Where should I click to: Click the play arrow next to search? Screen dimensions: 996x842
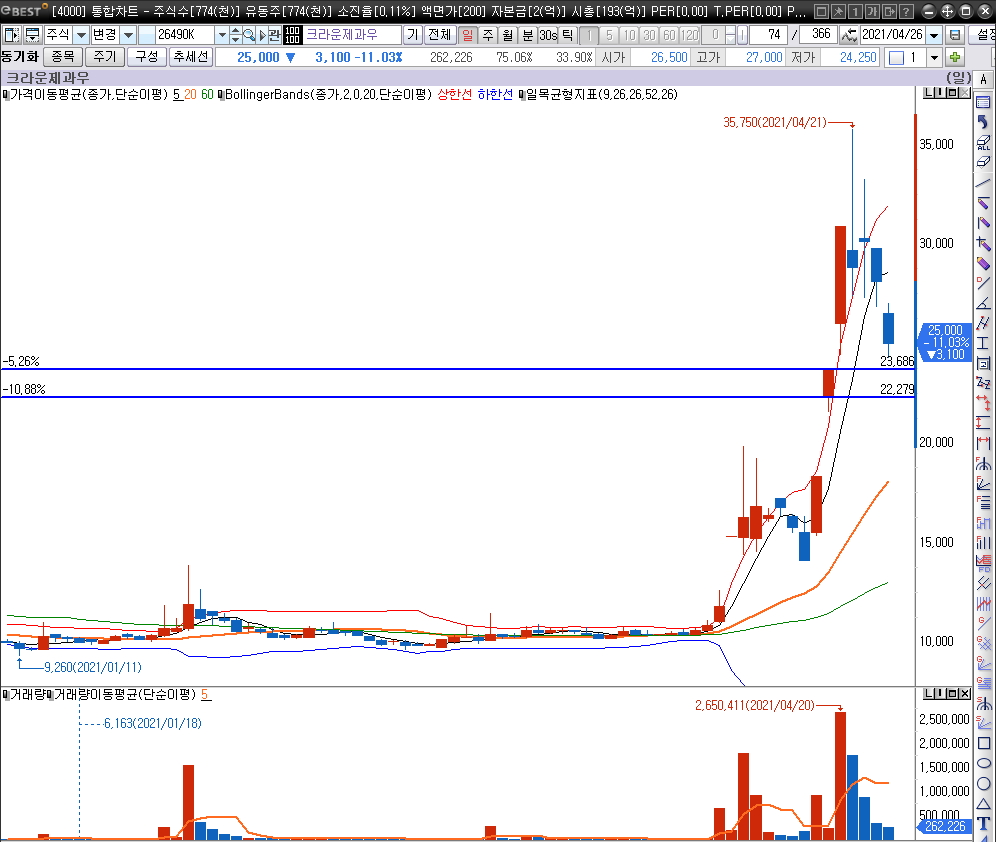(x=262, y=35)
